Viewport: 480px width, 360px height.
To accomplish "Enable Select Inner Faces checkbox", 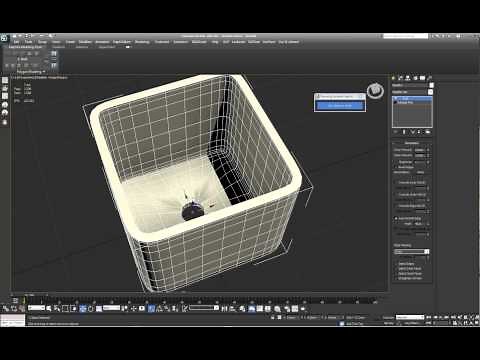I will click(396, 269).
